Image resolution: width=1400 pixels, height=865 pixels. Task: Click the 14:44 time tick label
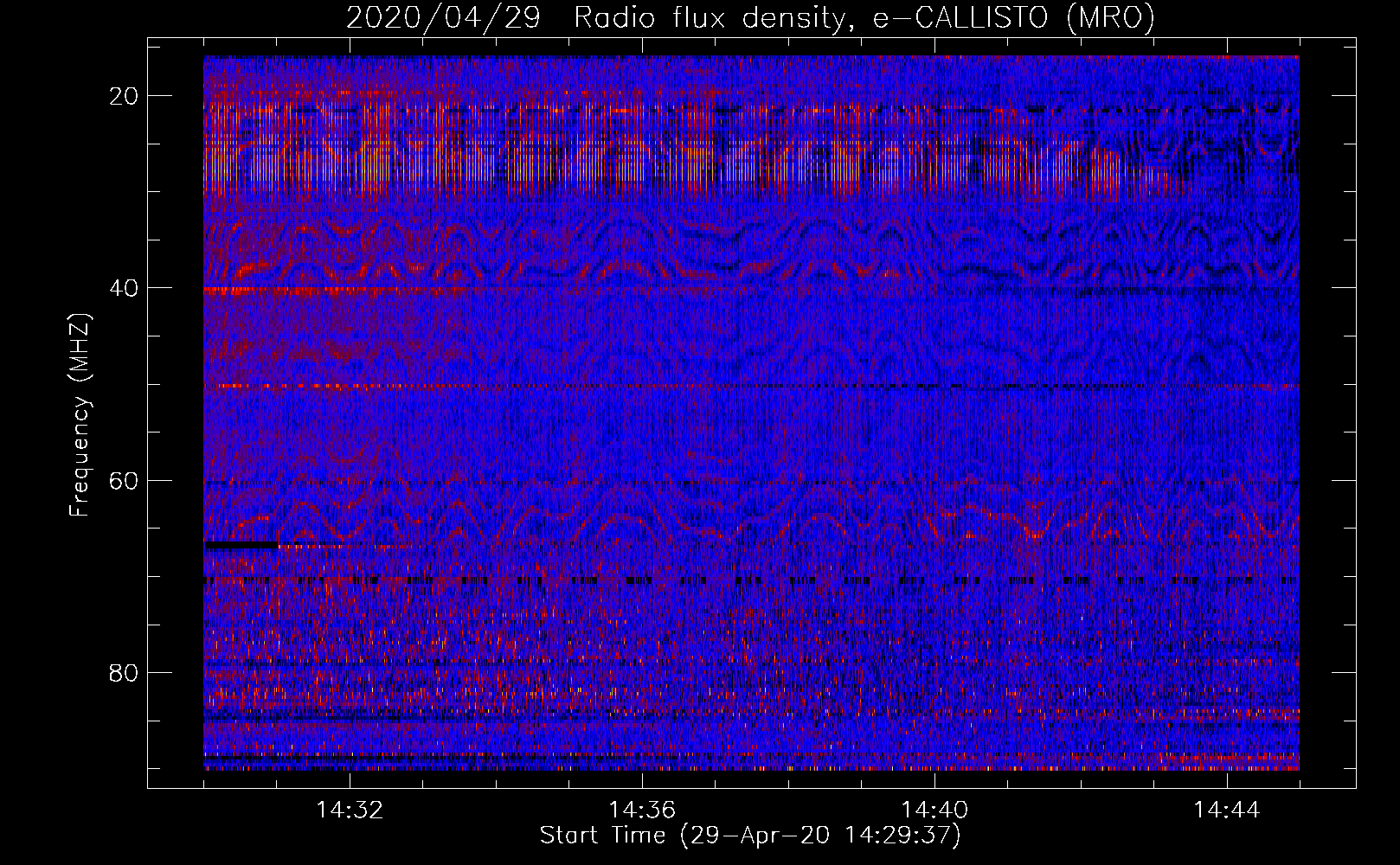tap(1227, 811)
